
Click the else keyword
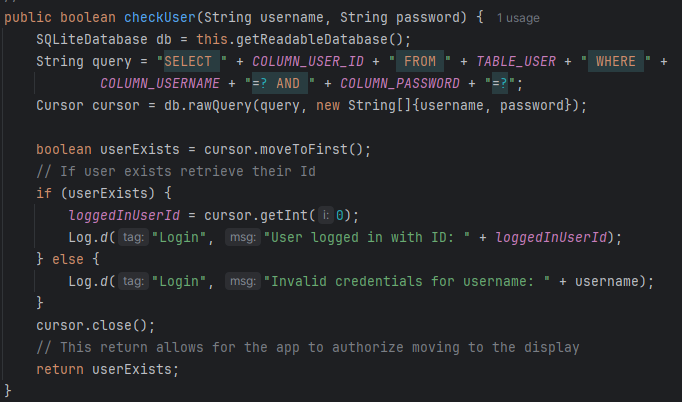pos(68,259)
